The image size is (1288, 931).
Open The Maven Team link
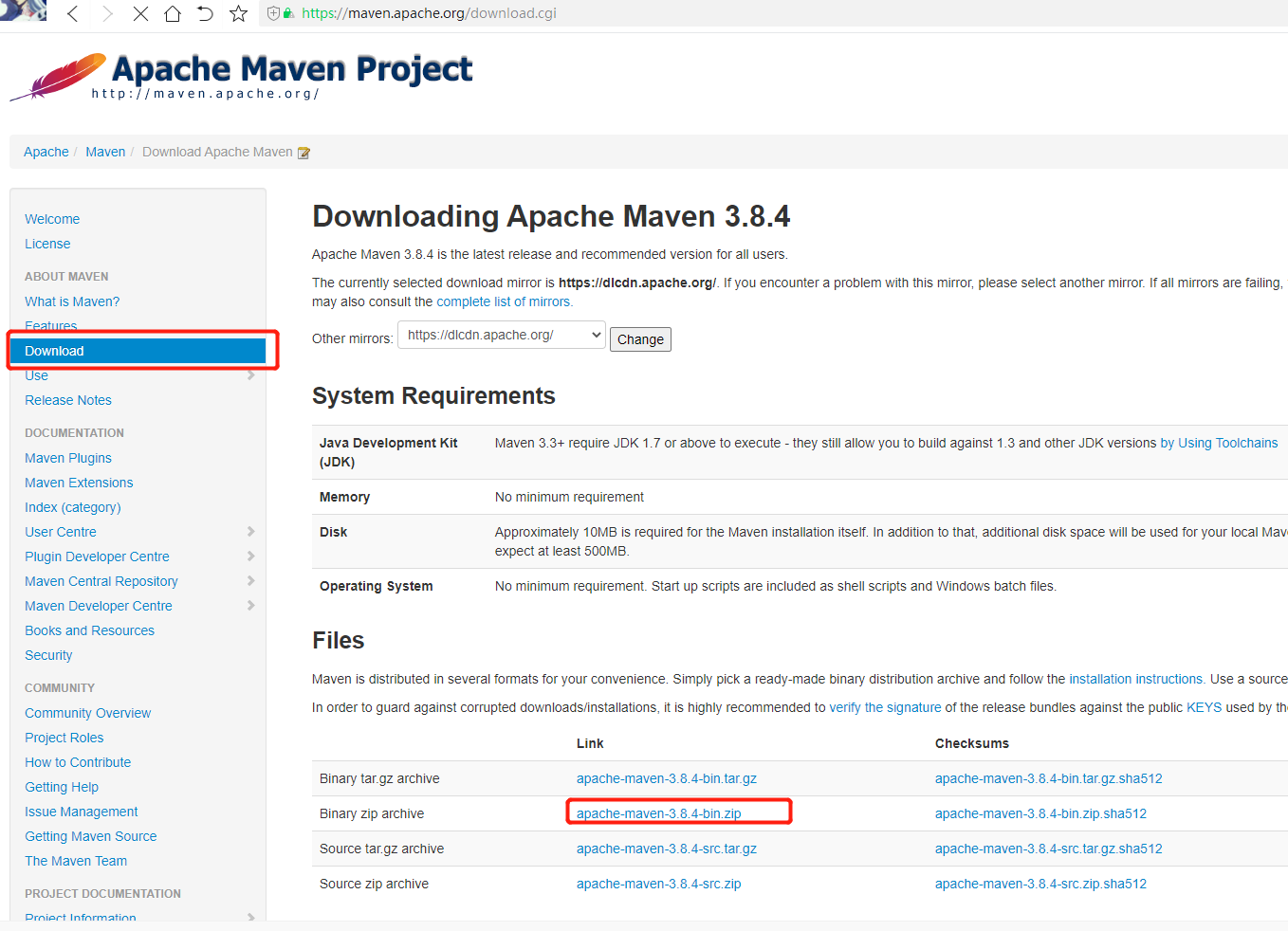click(76, 861)
